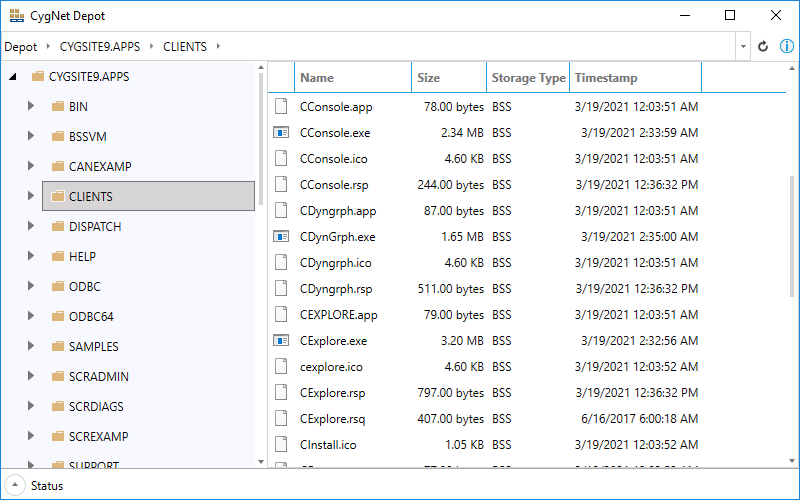Maximize the CygNet Depot window
Image resolution: width=800 pixels, height=500 pixels.
(x=730, y=15)
